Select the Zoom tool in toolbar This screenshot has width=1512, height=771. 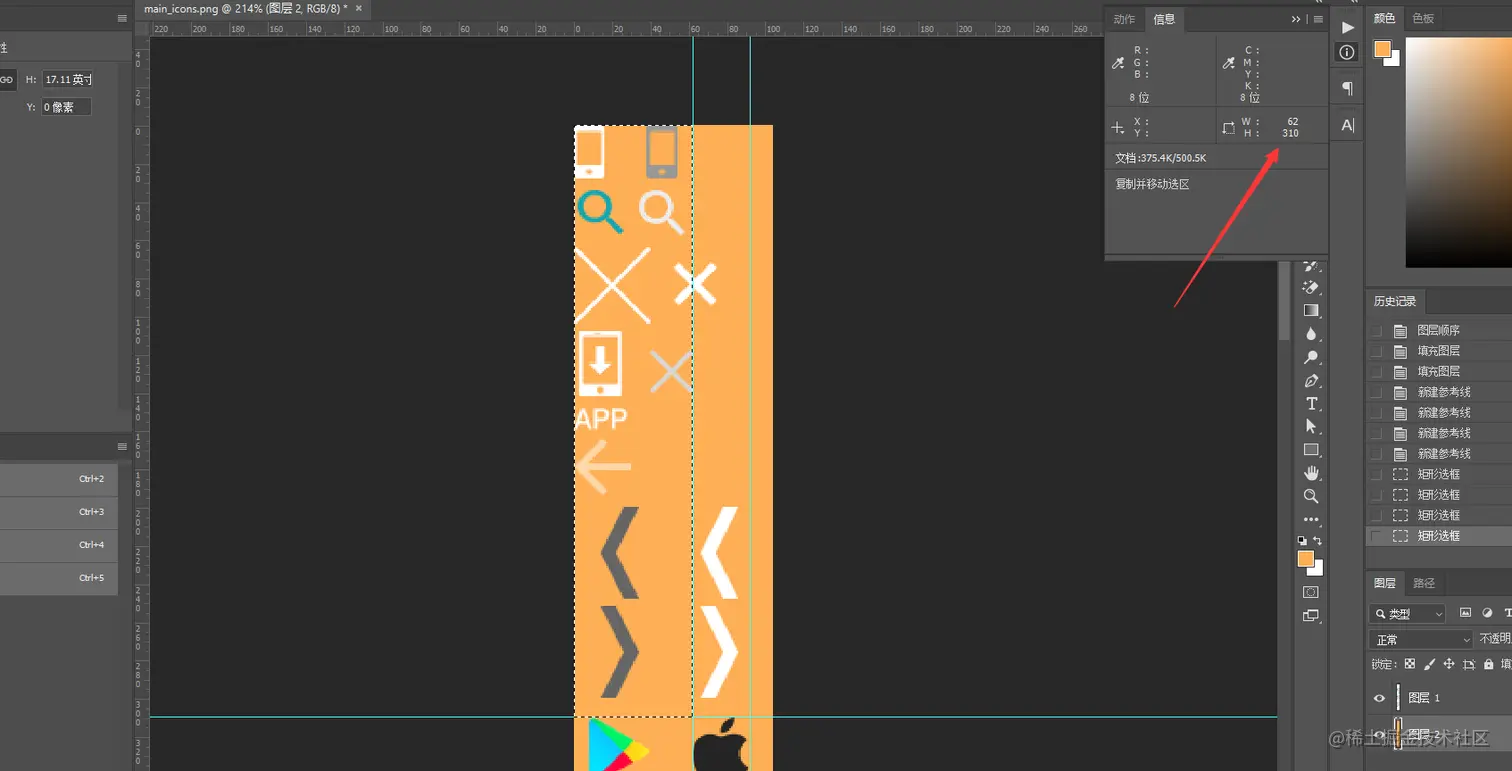click(x=1311, y=496)
